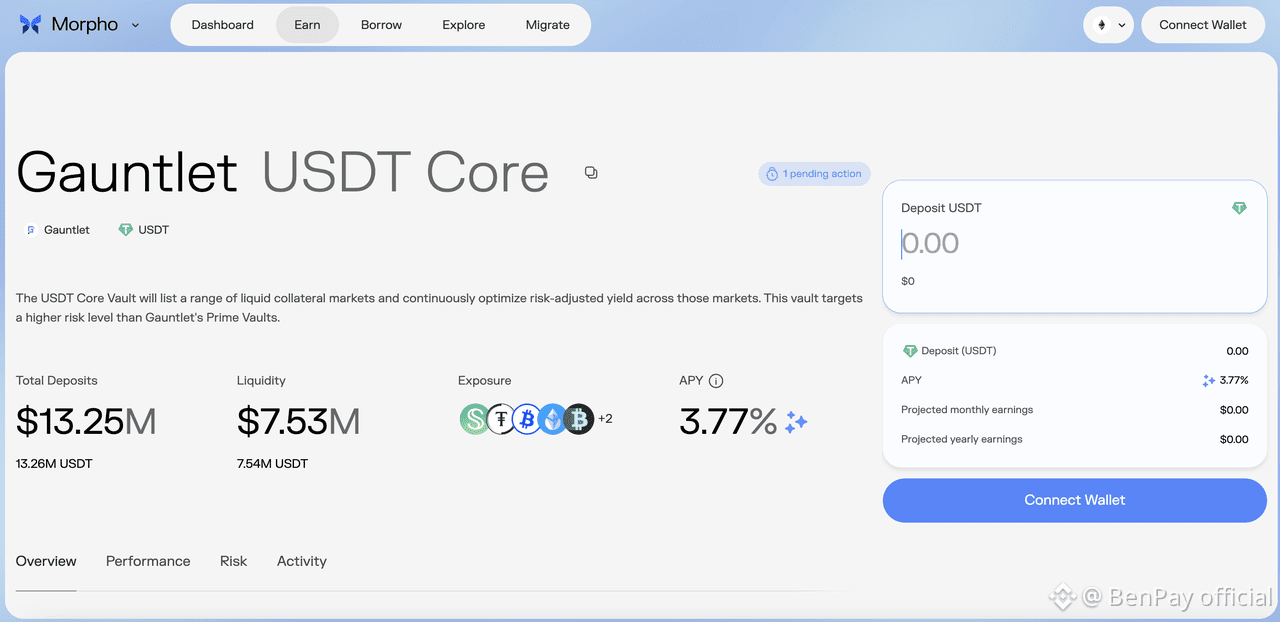Select the Risk tab

click(x=233, y=561)
